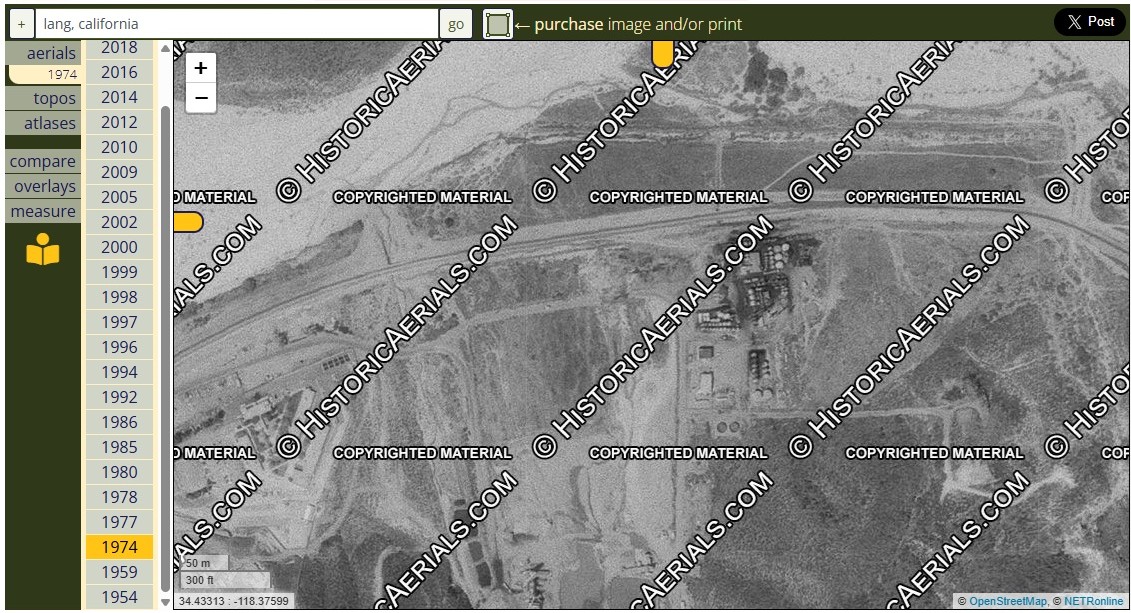Select year 1959 aerial imagery
This screenshot has height=613, width=1131.
tap(119, 572)
